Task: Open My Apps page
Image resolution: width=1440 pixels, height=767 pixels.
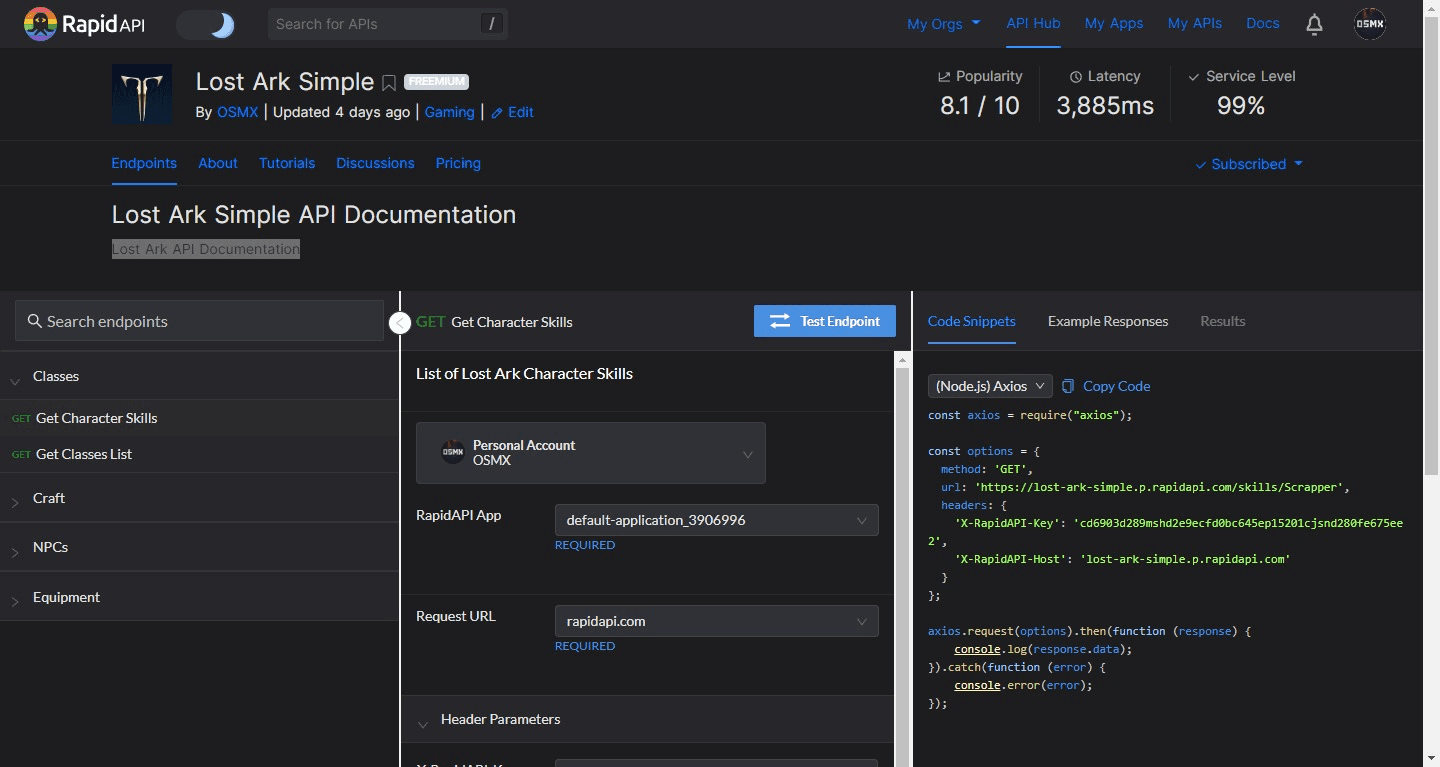Action: point(1114,23)
